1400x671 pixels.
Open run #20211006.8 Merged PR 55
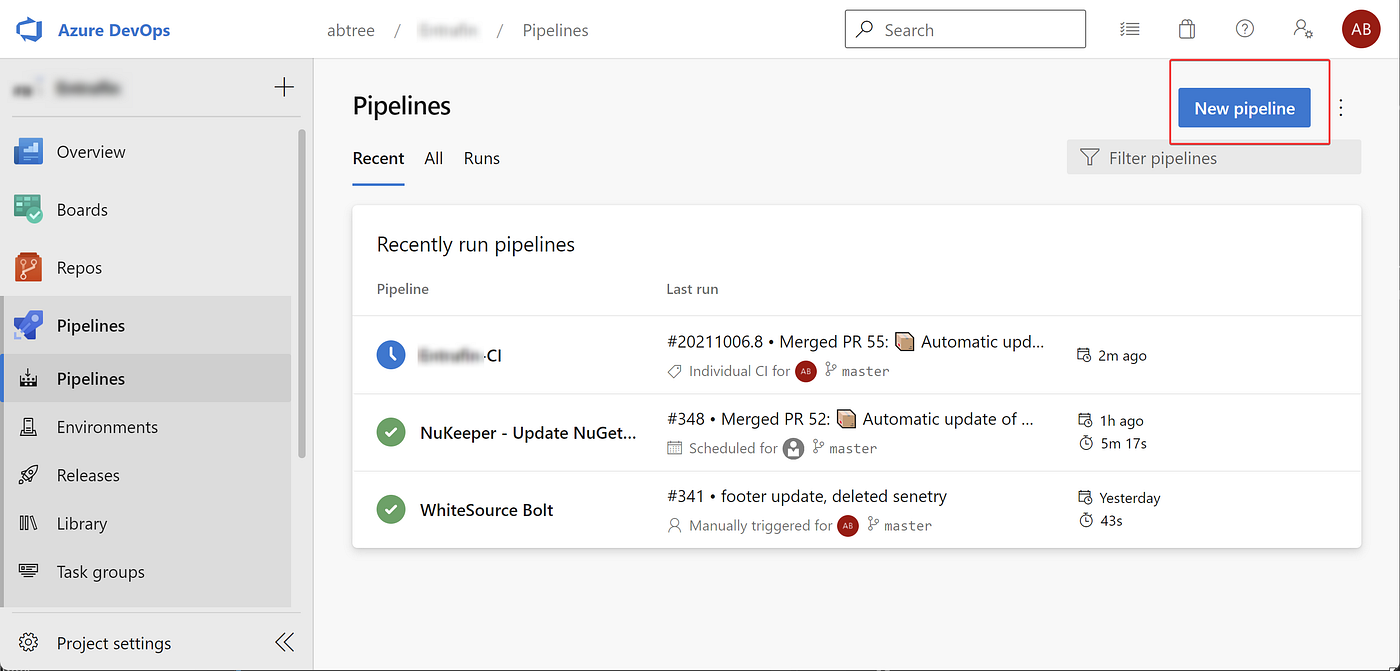[x=855, y=342]
